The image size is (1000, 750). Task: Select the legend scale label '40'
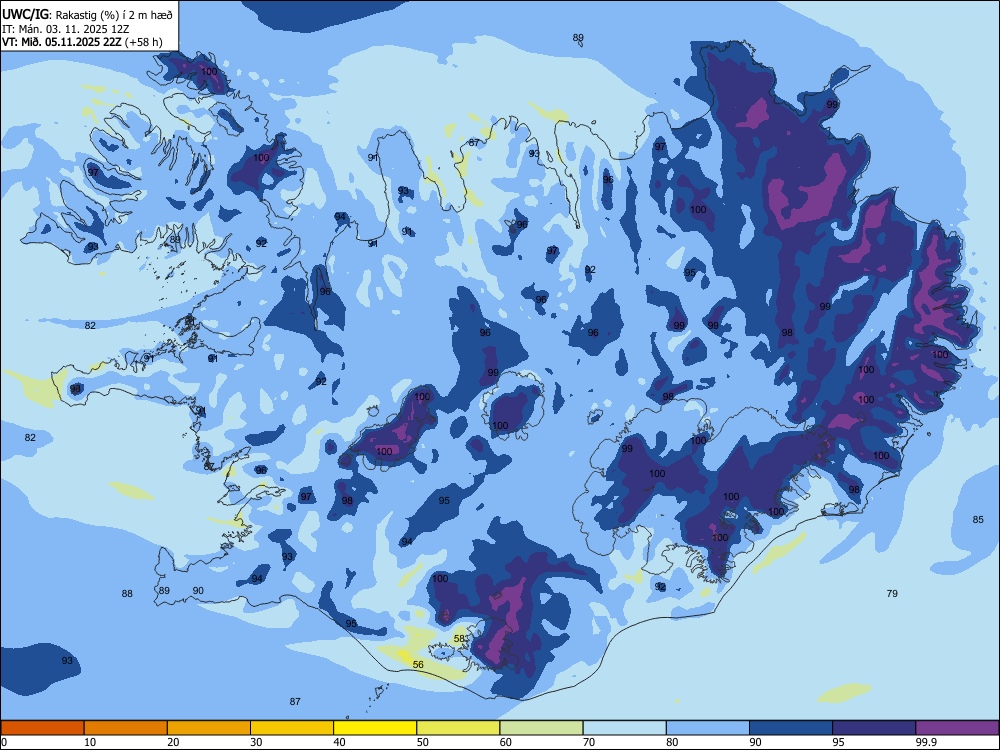(x=339, y=742)
